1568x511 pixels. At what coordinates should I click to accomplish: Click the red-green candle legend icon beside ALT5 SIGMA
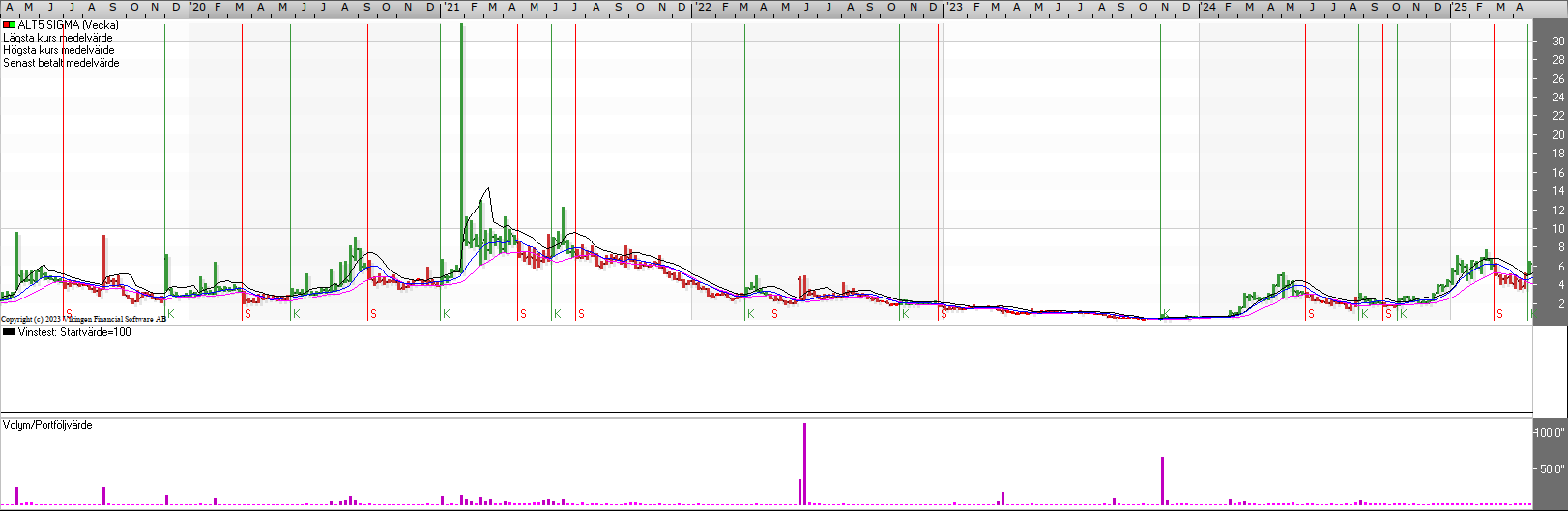pyautogui.click(x=10, y=25)
